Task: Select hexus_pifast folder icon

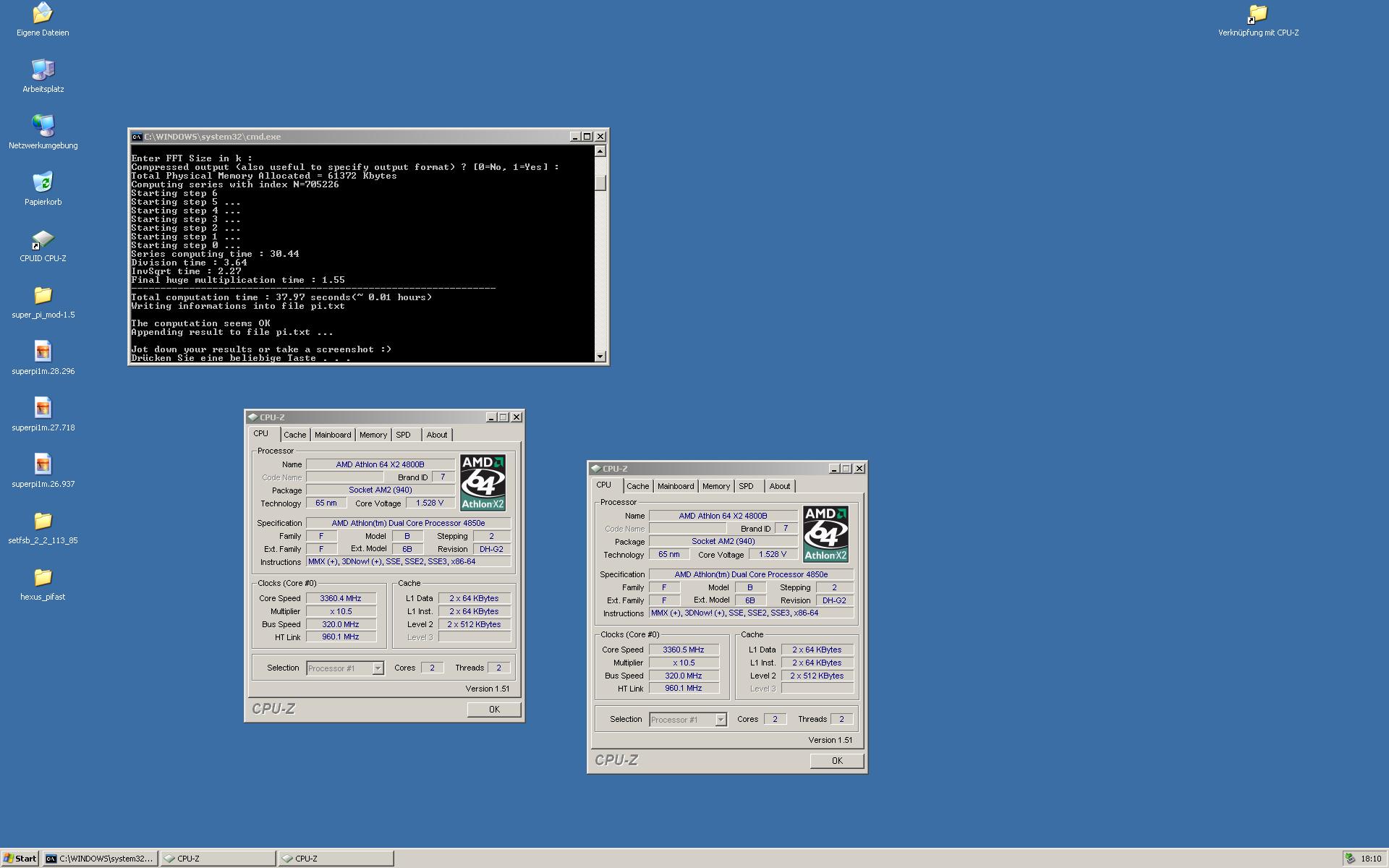Action: click(43, 578)
